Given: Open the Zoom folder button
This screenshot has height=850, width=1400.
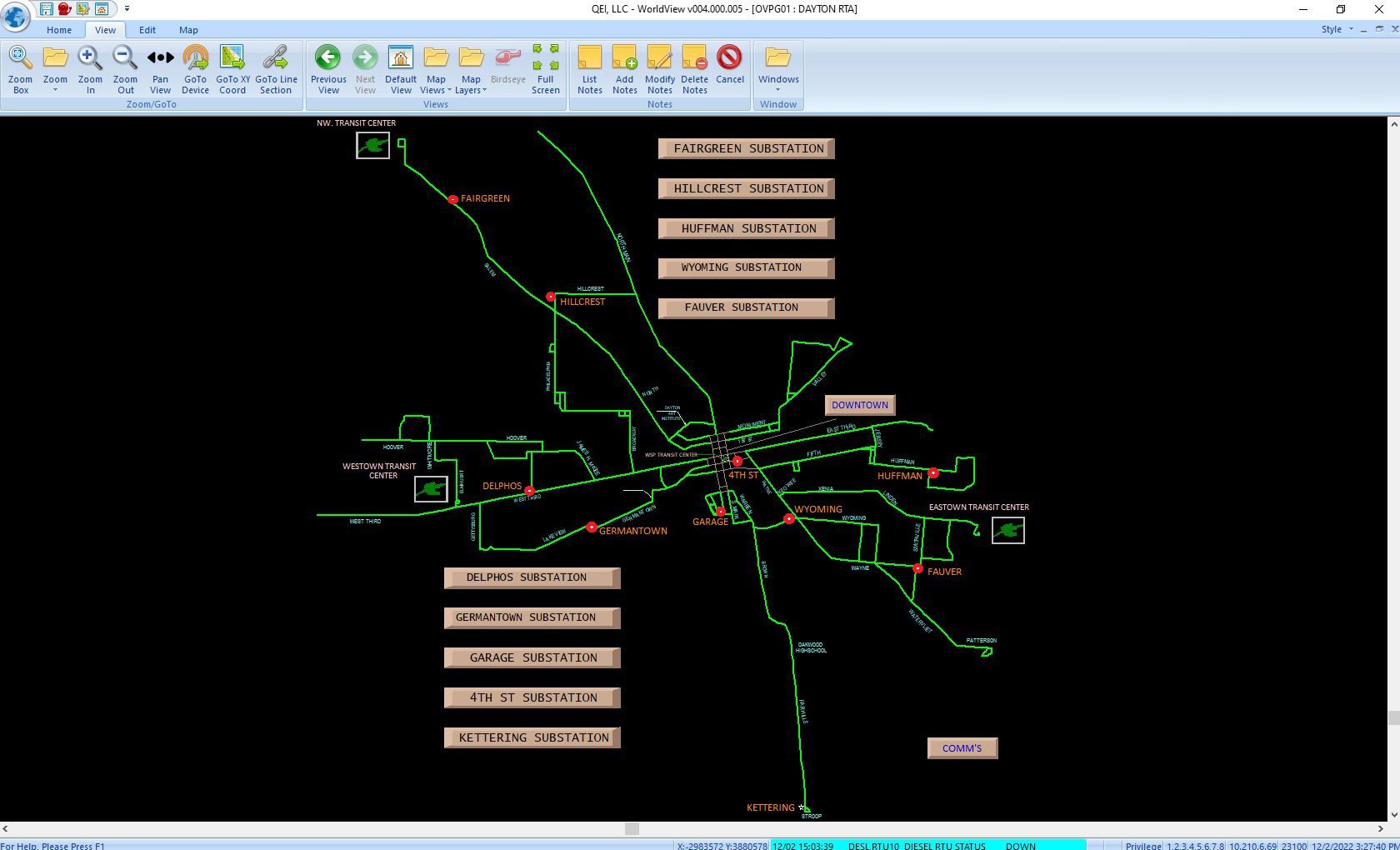Looking at the screenshot, I should 55,70.
